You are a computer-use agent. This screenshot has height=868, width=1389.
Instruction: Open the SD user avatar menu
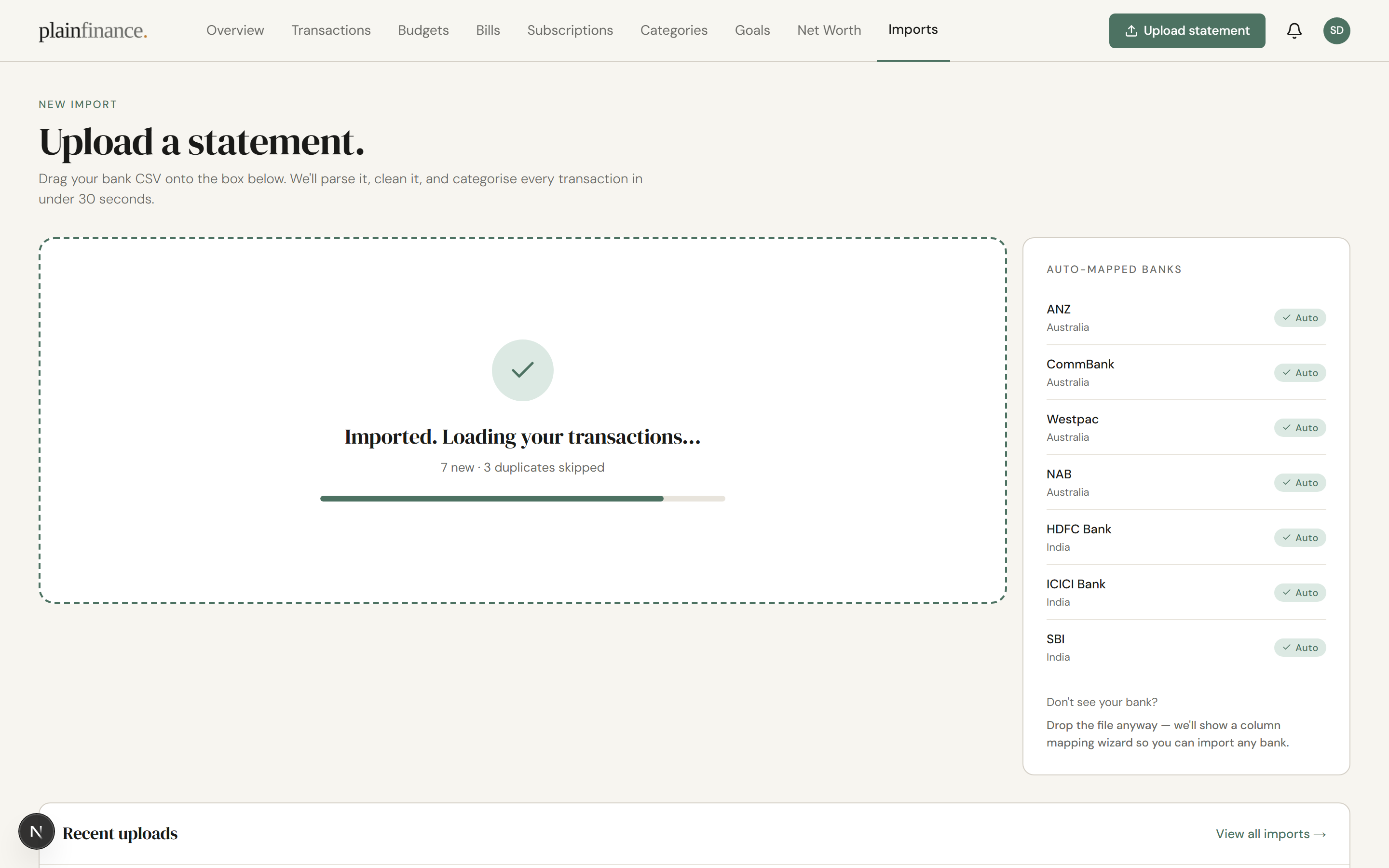point(1336,30)
